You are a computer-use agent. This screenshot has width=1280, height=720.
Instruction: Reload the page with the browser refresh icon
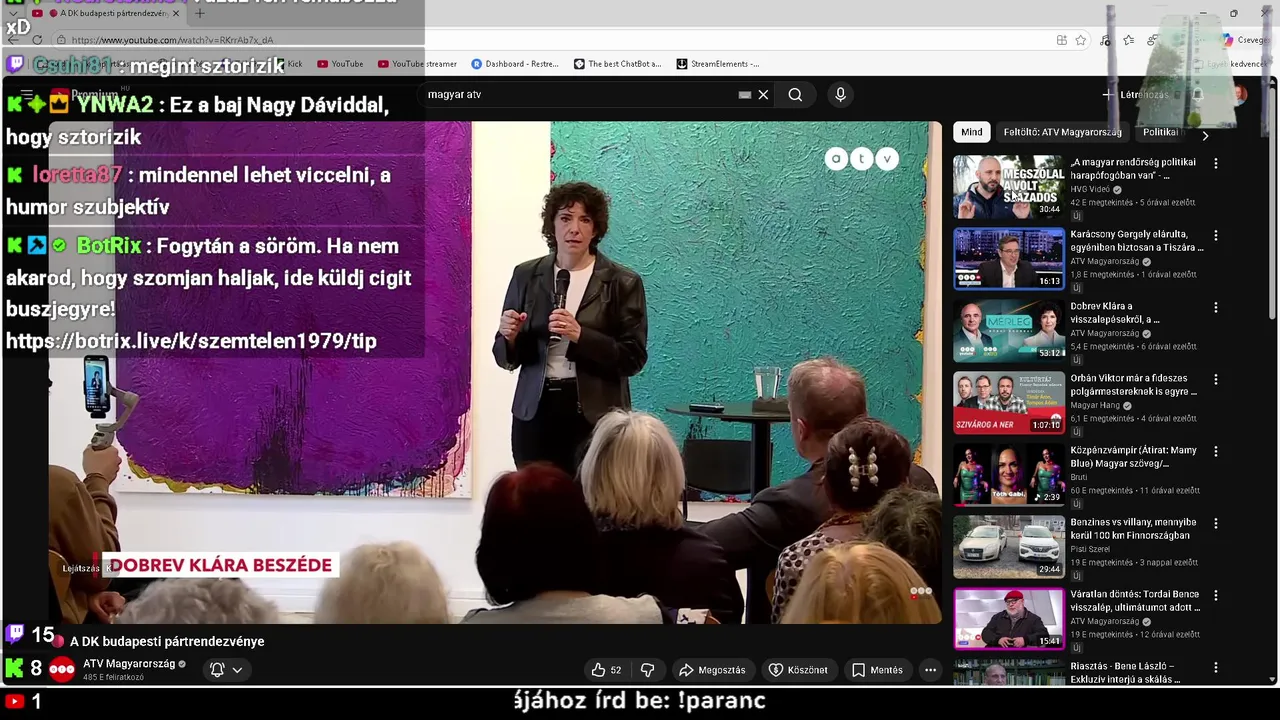point(37,40)
